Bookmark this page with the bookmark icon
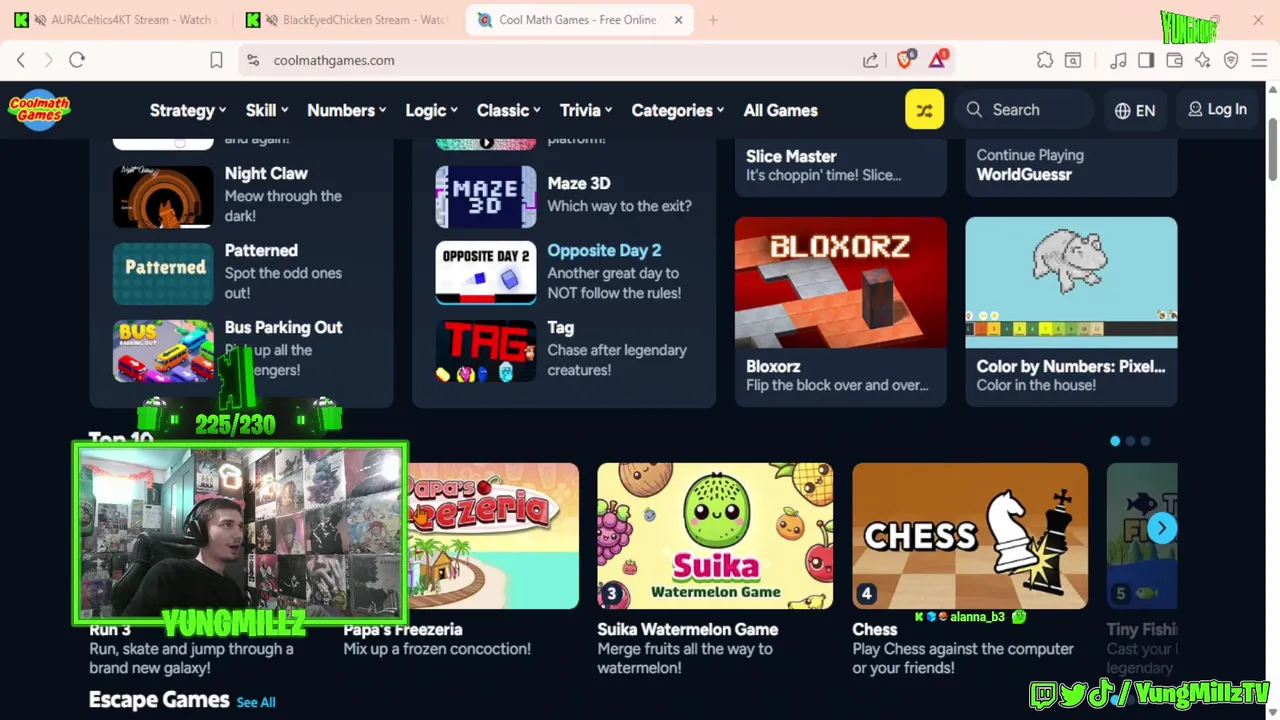The width and height of the screenshot is (1280, 720). click(x=216, y=60)
